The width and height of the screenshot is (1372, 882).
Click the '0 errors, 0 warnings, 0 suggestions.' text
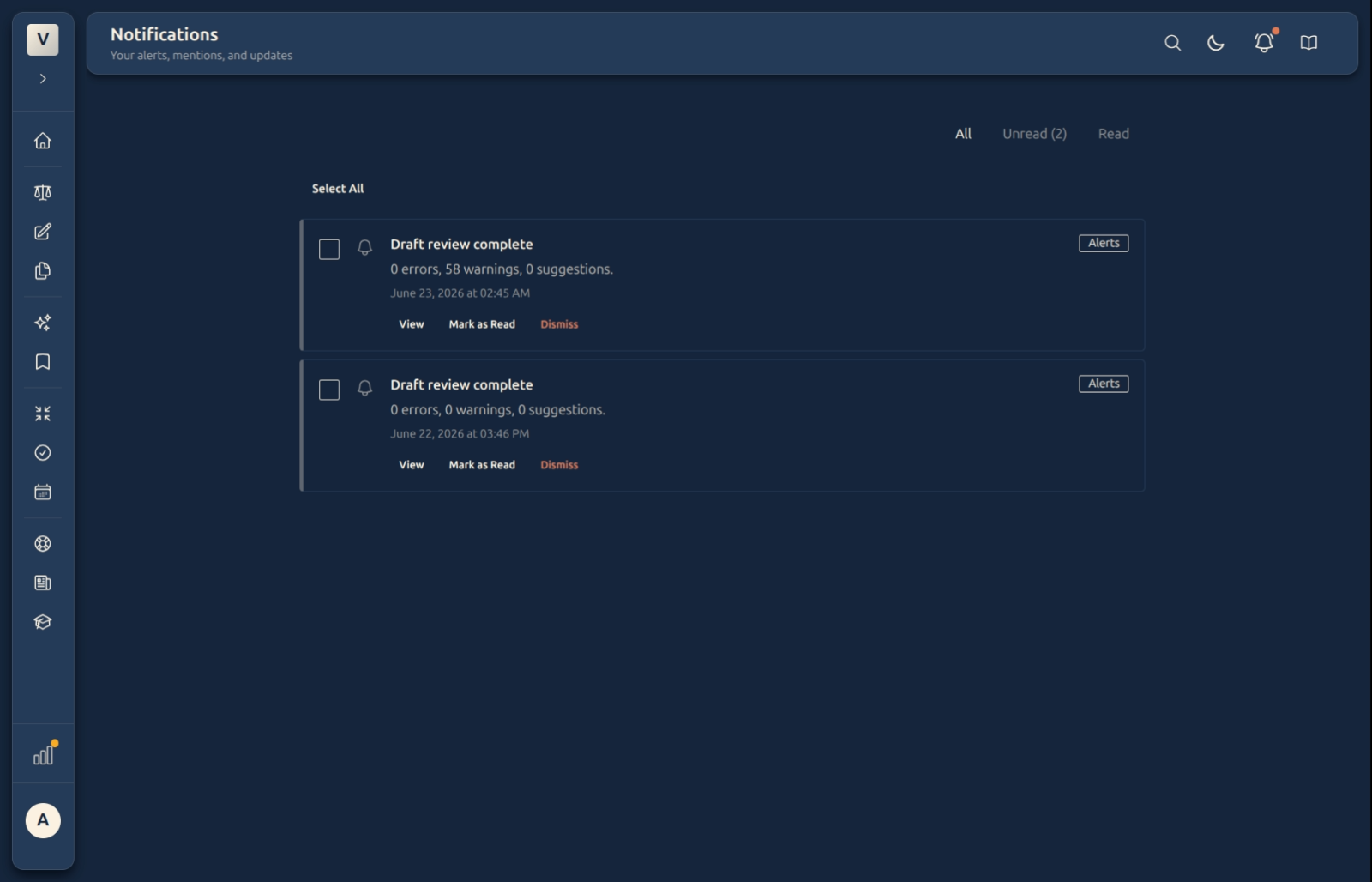tap(497, 410)
